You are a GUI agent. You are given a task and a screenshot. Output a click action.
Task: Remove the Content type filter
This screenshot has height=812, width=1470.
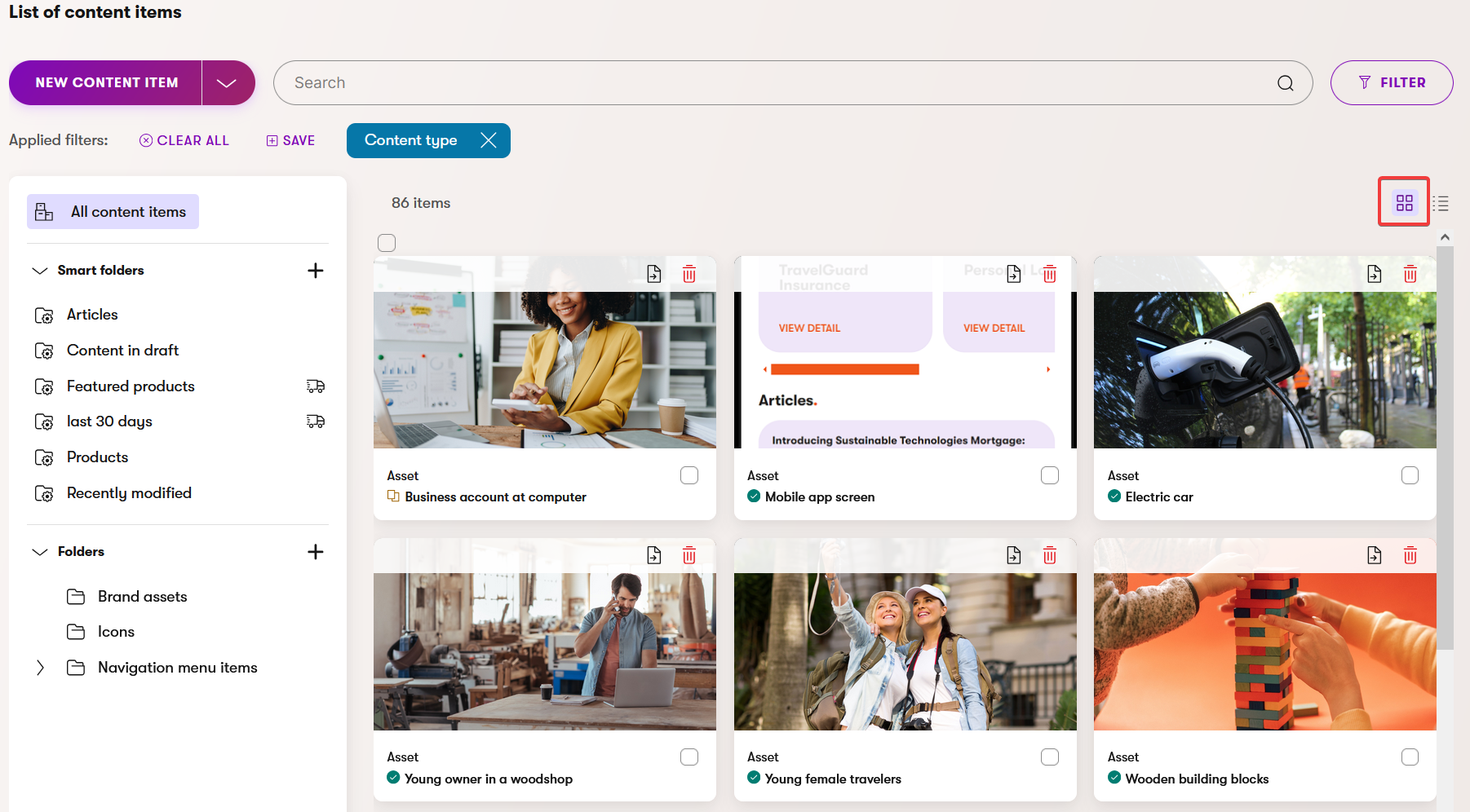tap(489, 140)
